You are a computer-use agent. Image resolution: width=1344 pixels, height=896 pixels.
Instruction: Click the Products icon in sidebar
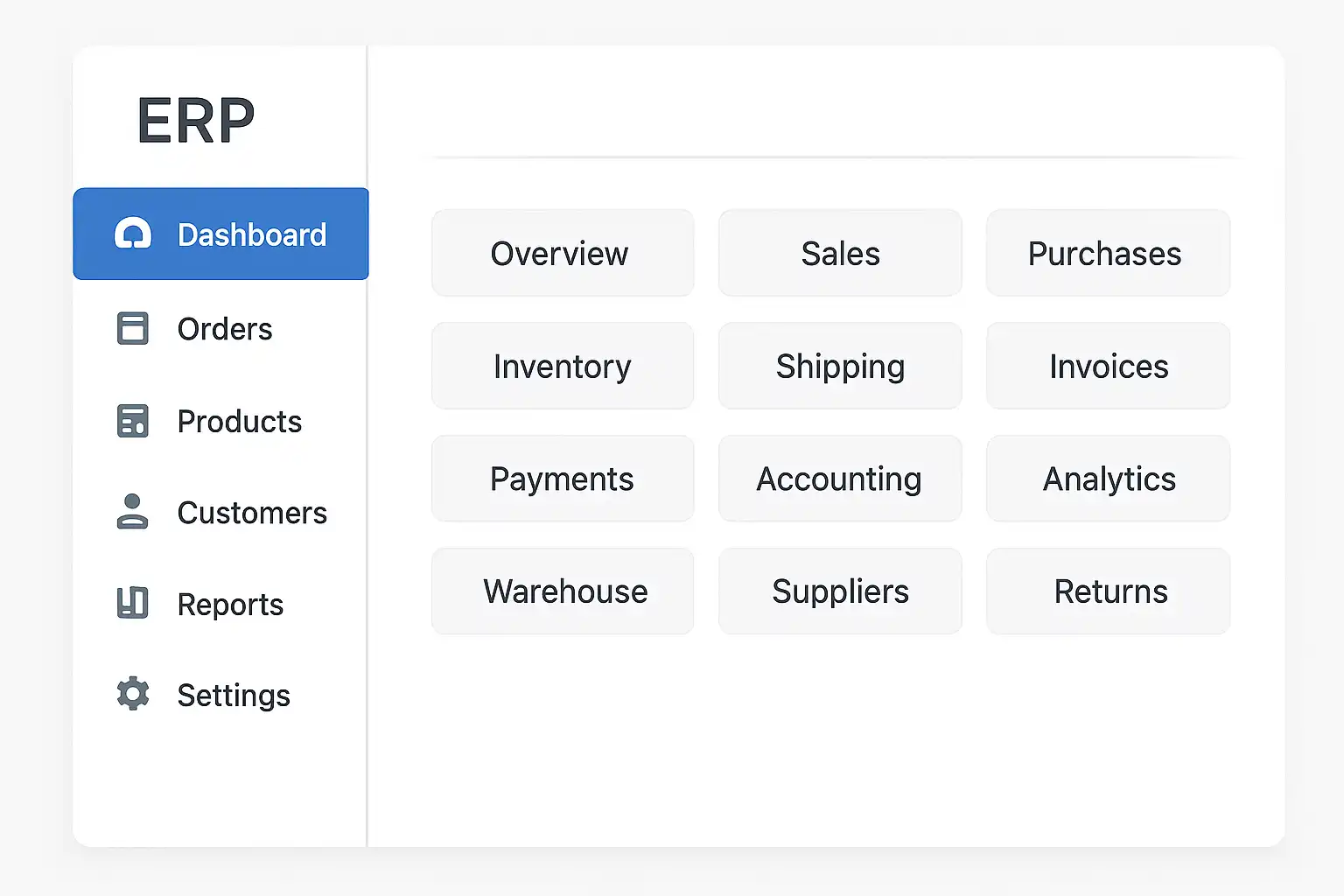133,421
